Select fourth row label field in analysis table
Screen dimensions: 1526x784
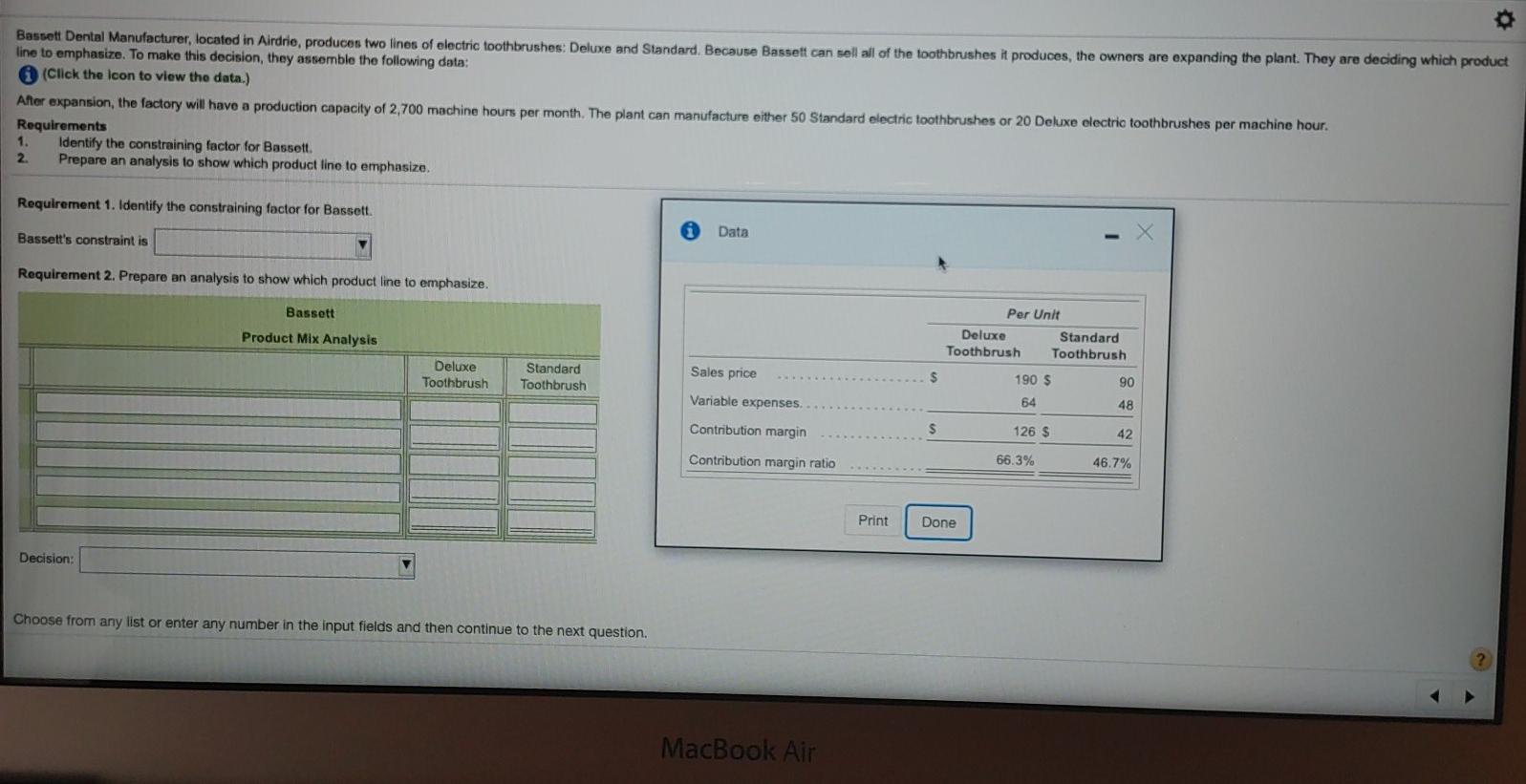[219, 491]
